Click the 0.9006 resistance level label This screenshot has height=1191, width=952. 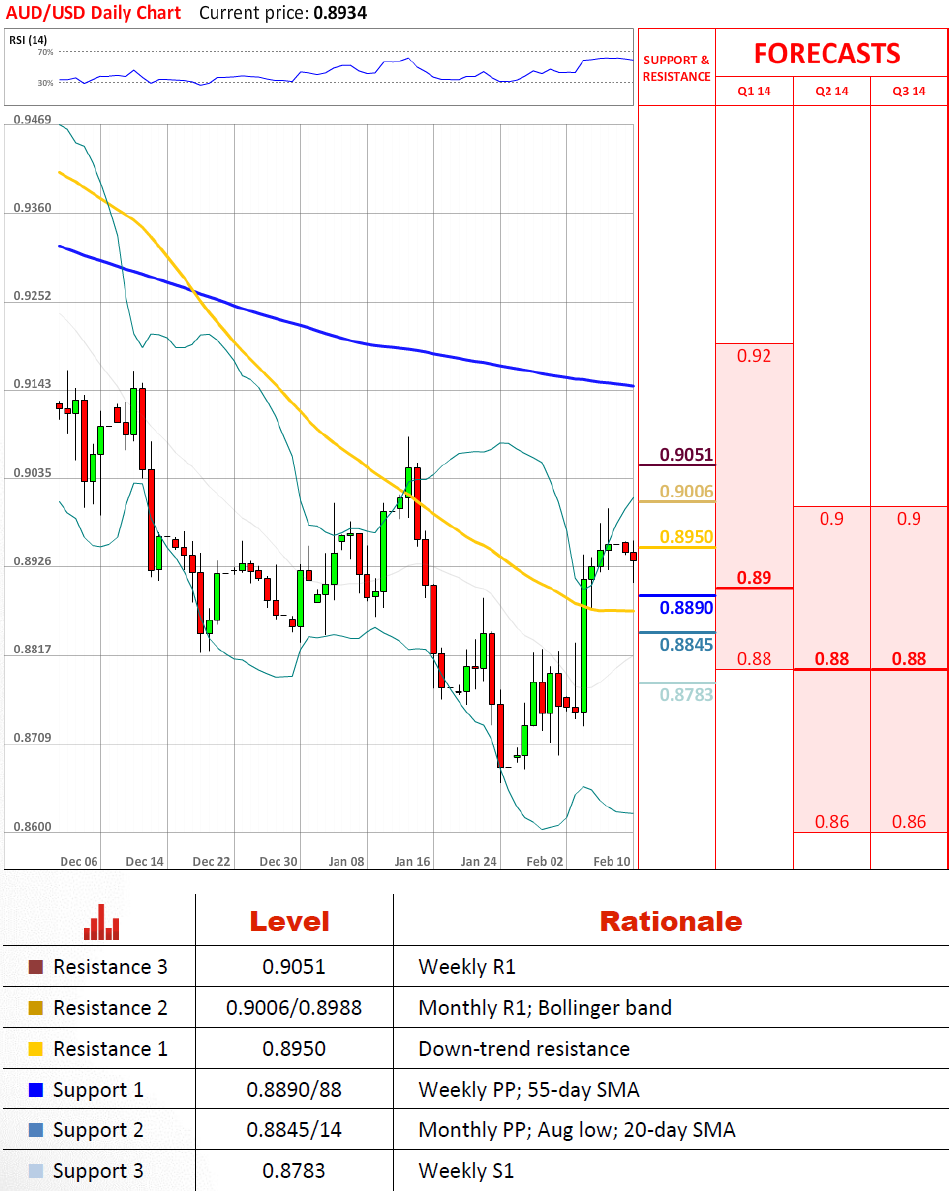pos(686,491)
